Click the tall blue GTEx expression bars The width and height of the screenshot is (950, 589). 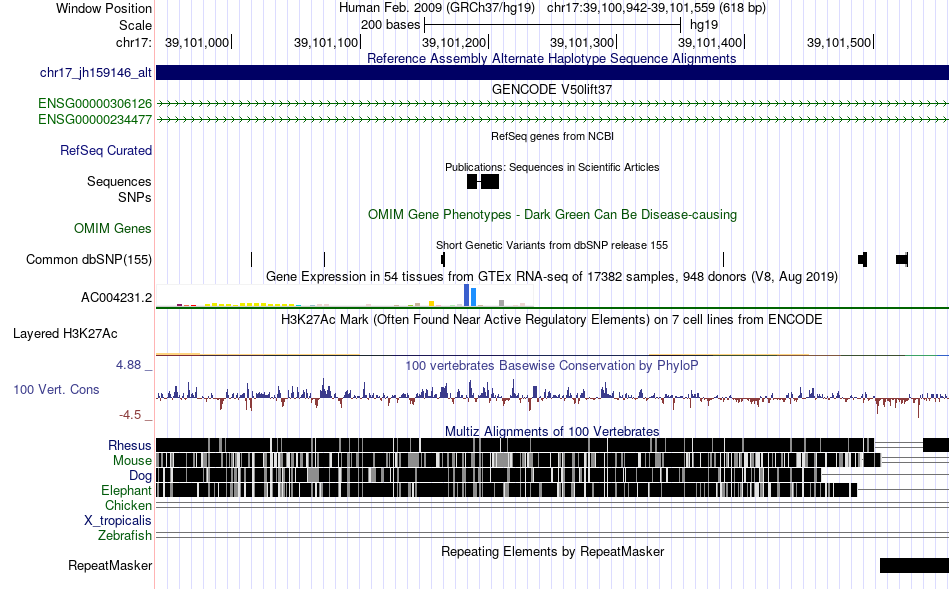click(x=470, y=295)
